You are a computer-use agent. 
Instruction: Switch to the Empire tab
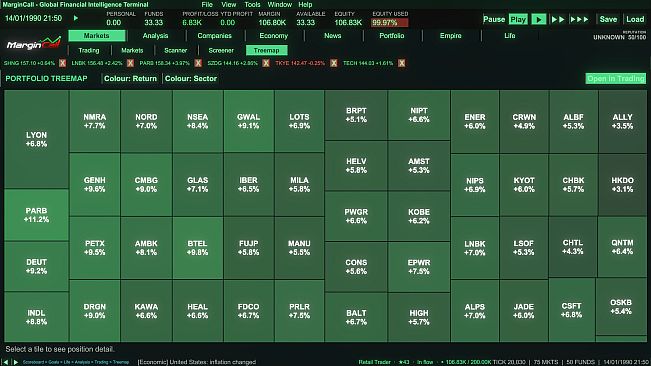[450, 36]
